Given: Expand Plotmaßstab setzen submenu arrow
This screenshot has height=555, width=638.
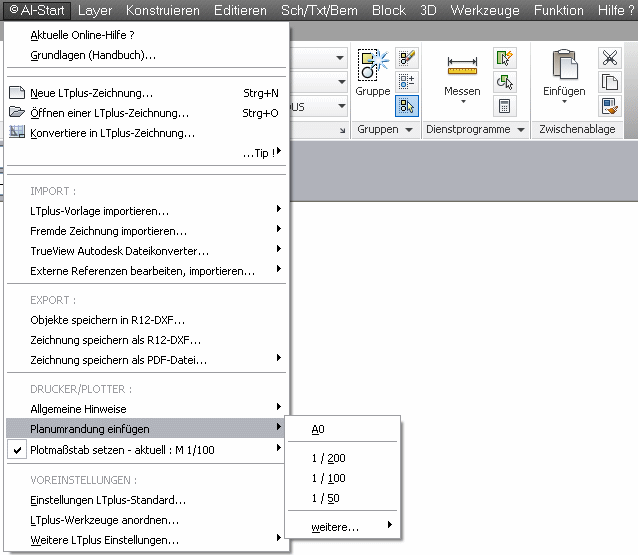Looking at the screenshot, I should tap(279, 448).
